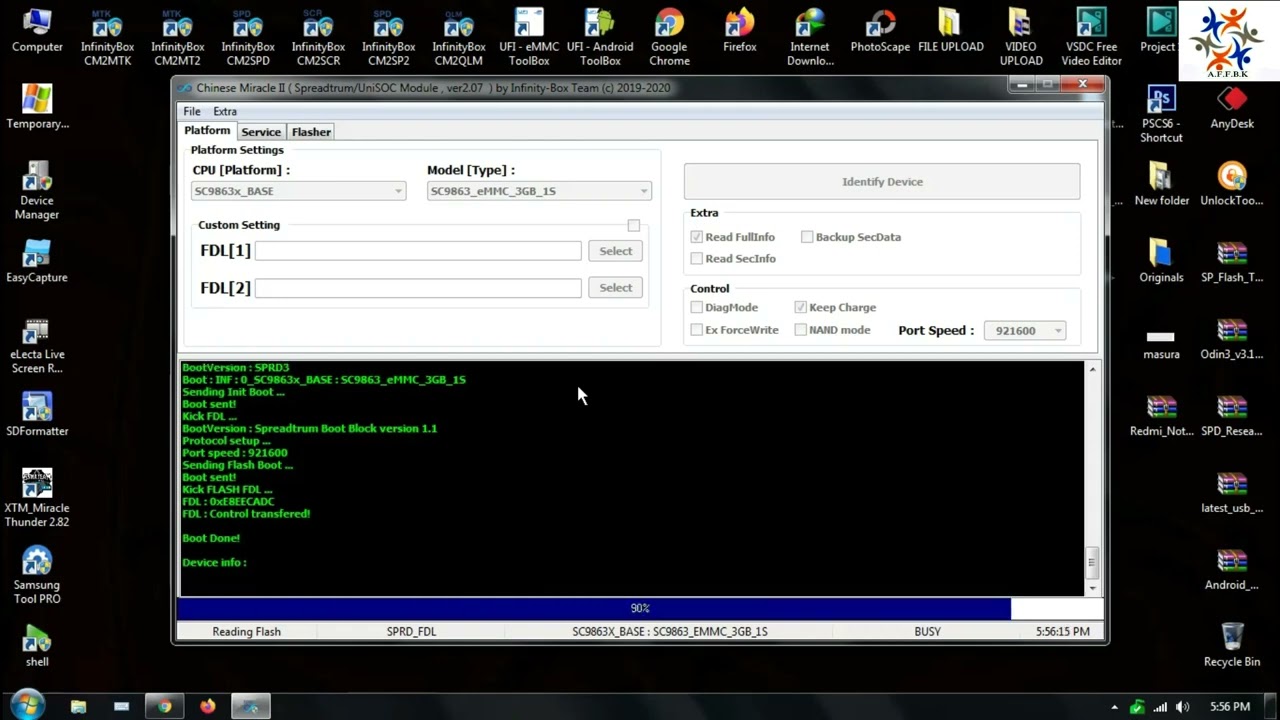
Task: Switch to the Service tab
Action: 261,132
